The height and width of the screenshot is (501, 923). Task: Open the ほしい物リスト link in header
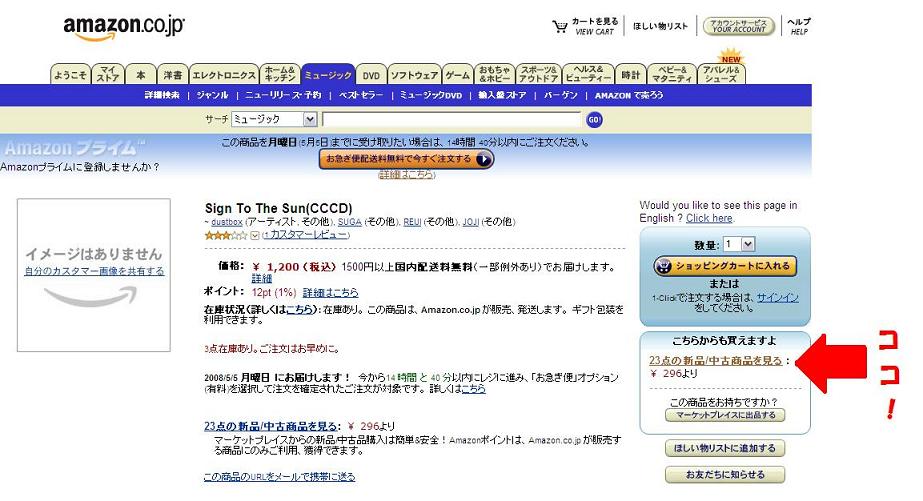[660, 26]
